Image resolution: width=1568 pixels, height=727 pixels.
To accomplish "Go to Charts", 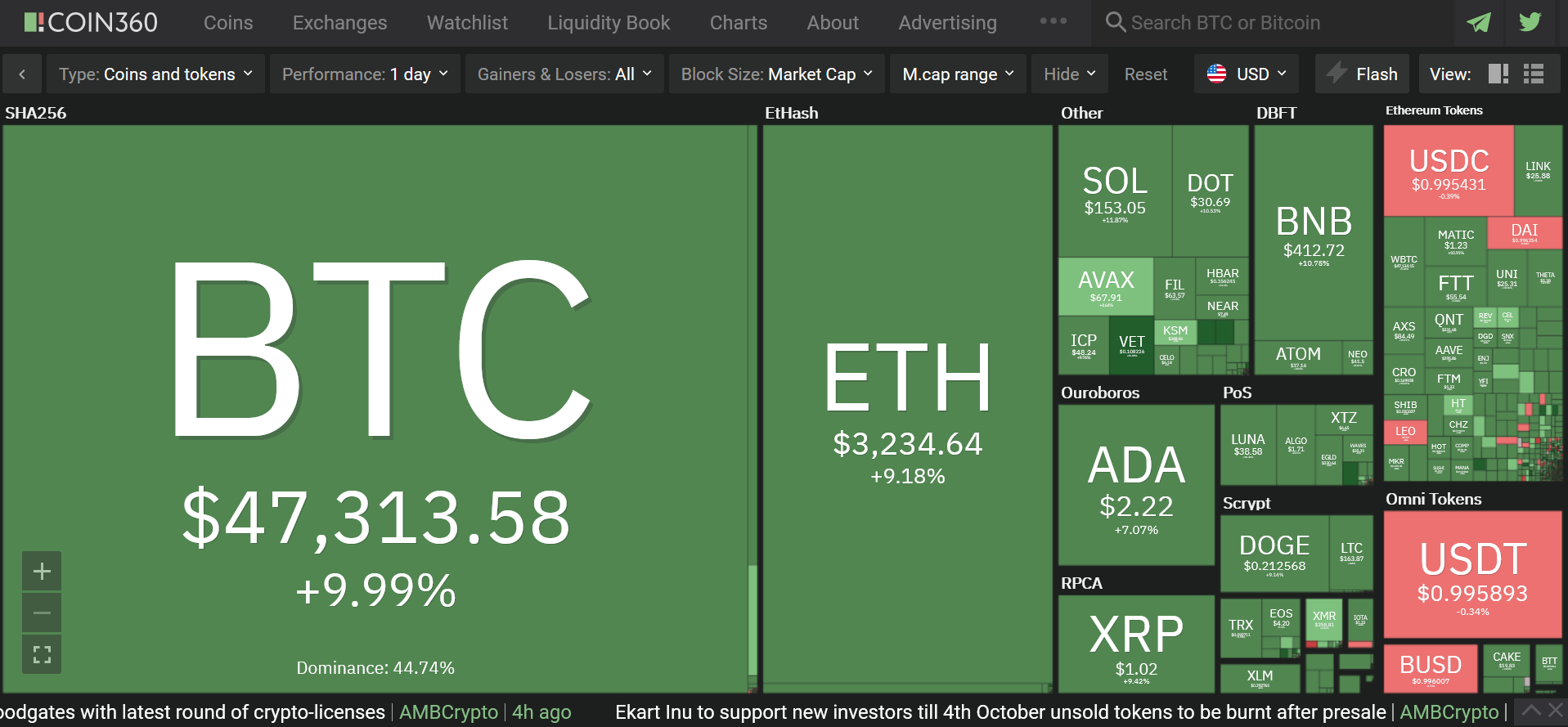I will 739,23.
